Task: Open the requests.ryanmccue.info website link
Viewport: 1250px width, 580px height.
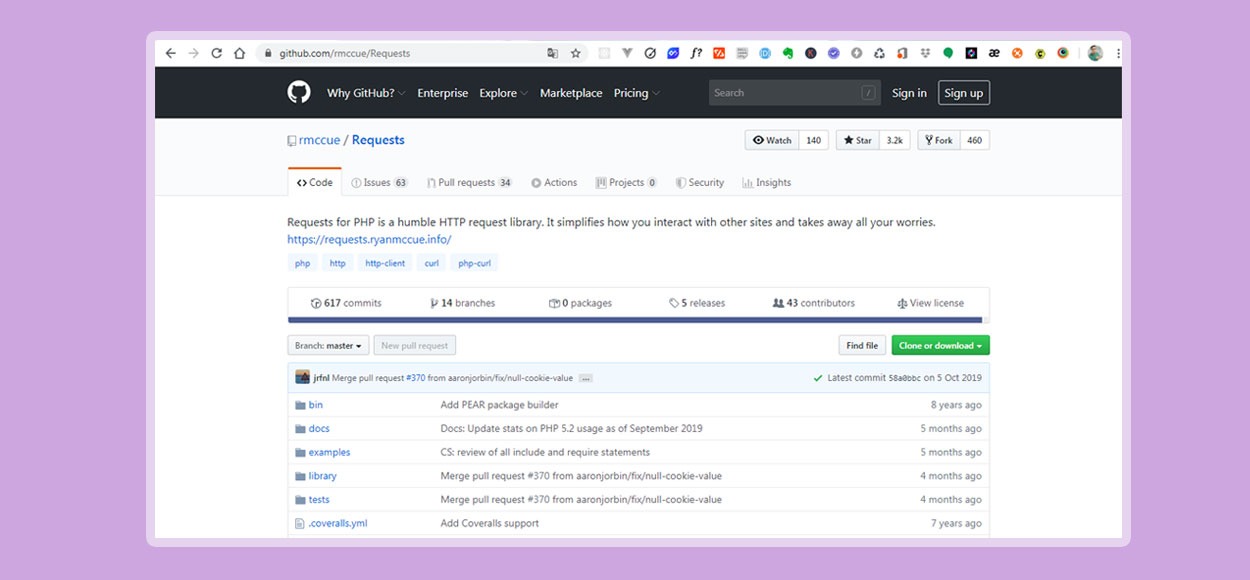Action: (369, 240)
